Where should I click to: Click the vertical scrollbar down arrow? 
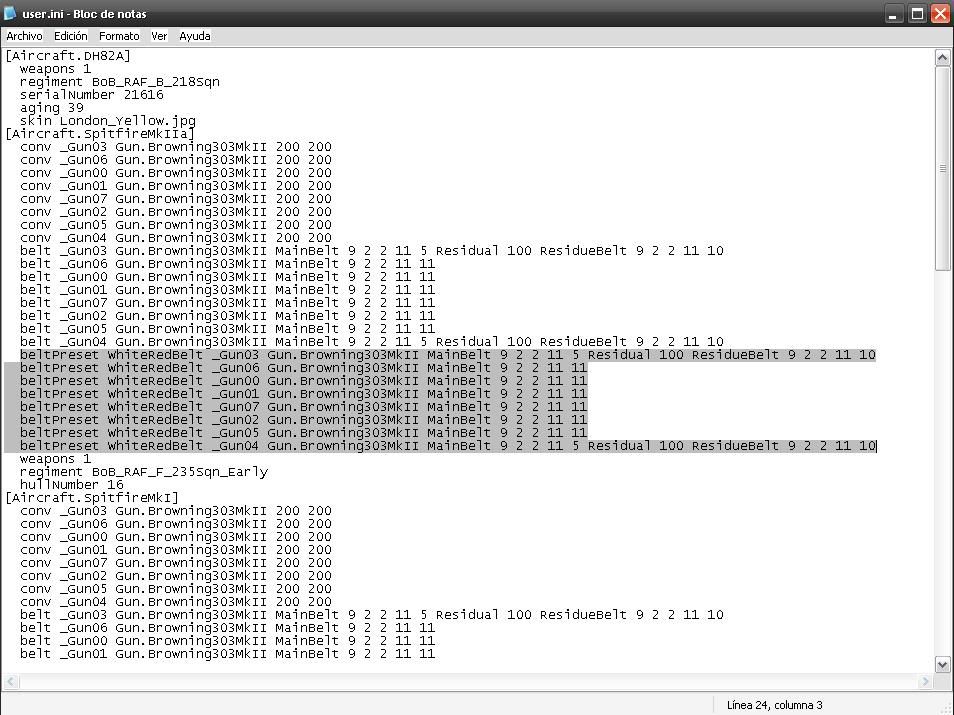[x=942, y=664]
